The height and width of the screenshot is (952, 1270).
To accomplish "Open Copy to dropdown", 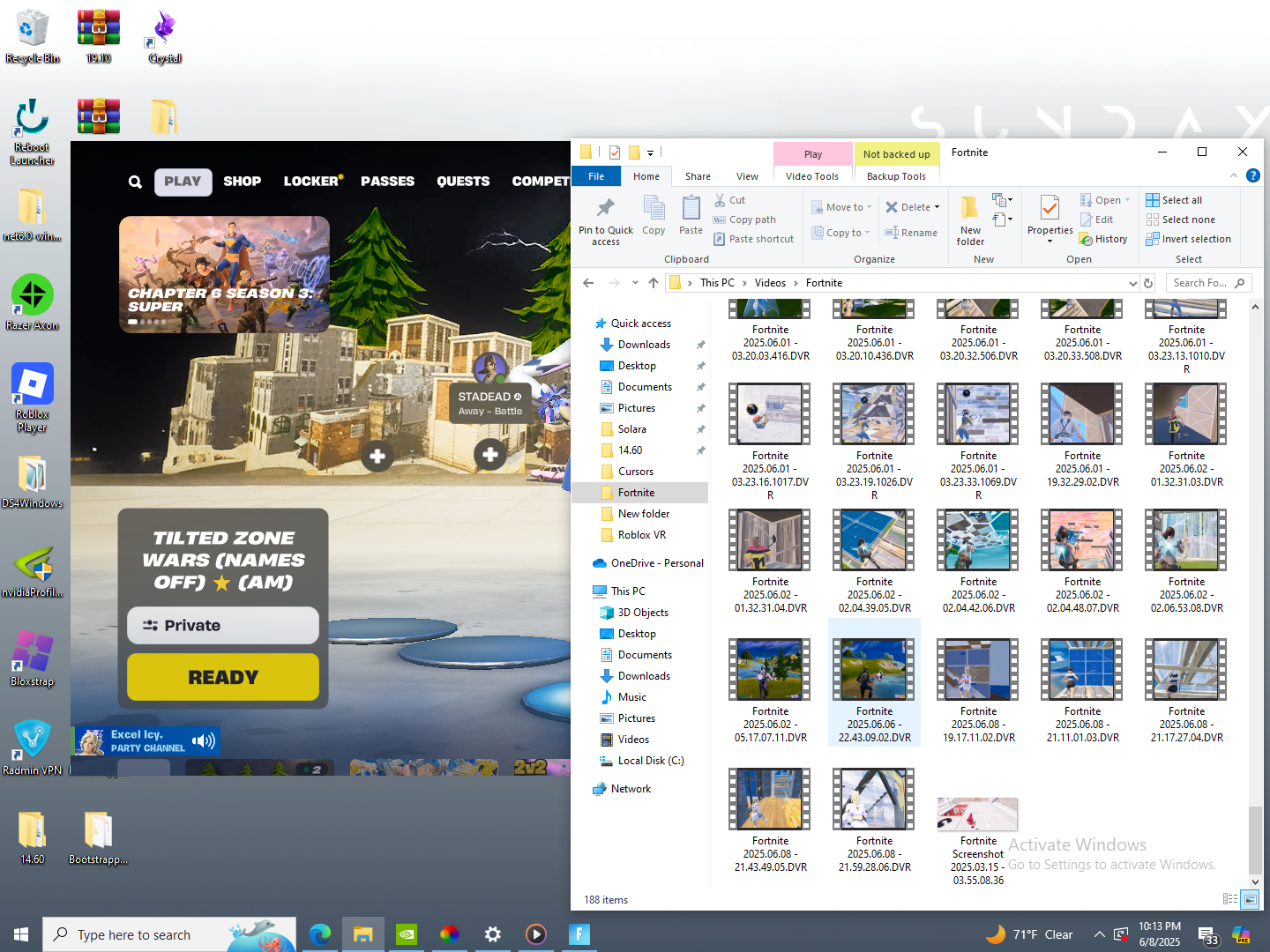I will click(x=841, y=233).
